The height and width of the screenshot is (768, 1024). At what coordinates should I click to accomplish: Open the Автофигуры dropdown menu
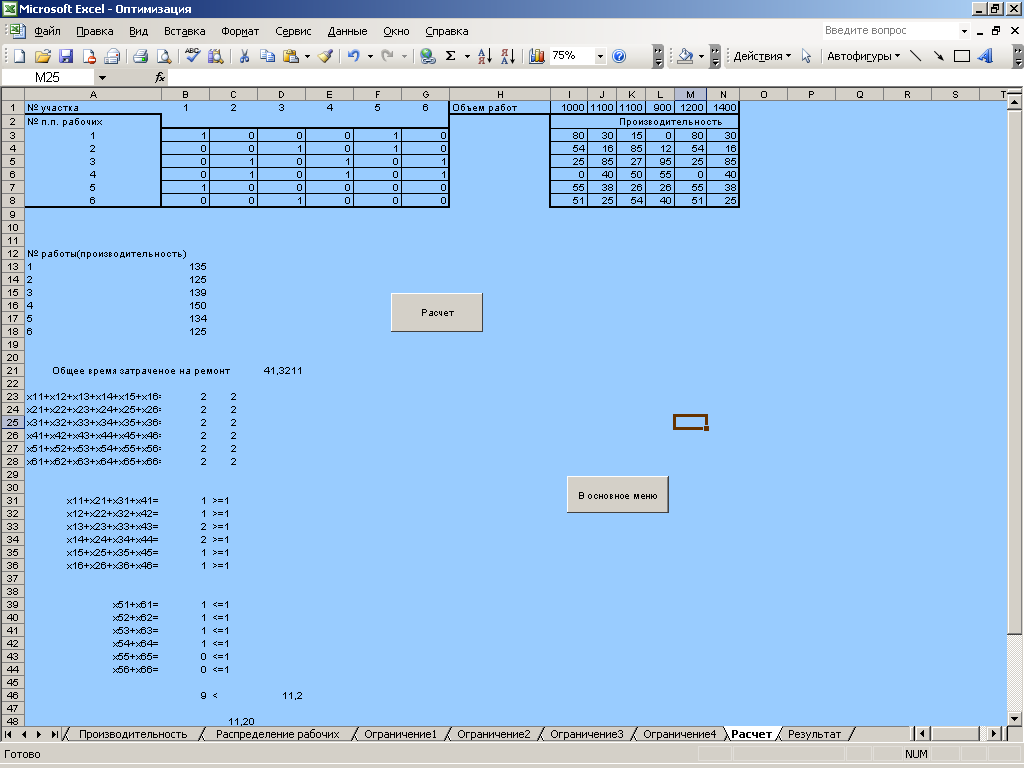tap(863, 56)
